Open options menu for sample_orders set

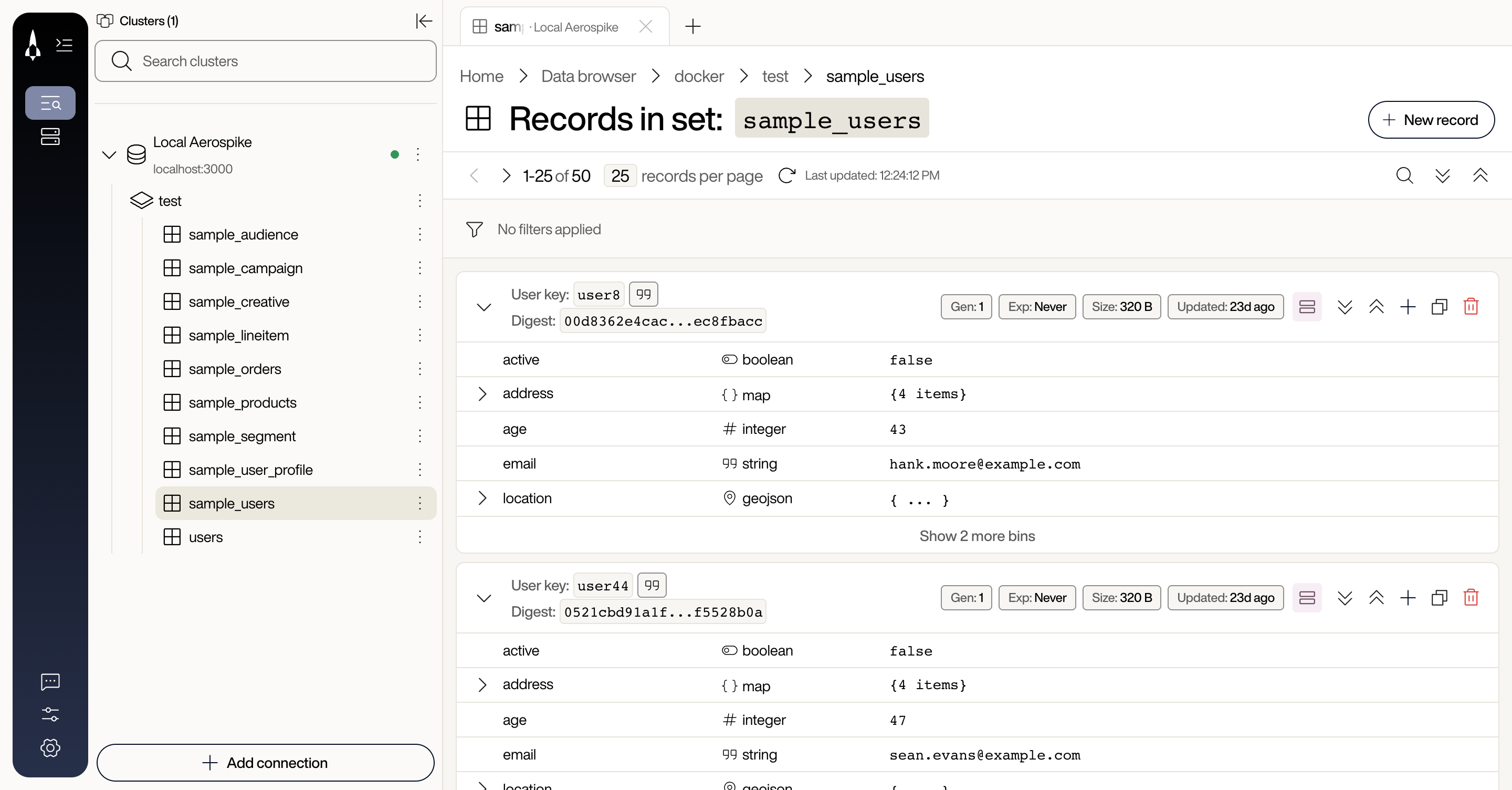pos(419,369)
